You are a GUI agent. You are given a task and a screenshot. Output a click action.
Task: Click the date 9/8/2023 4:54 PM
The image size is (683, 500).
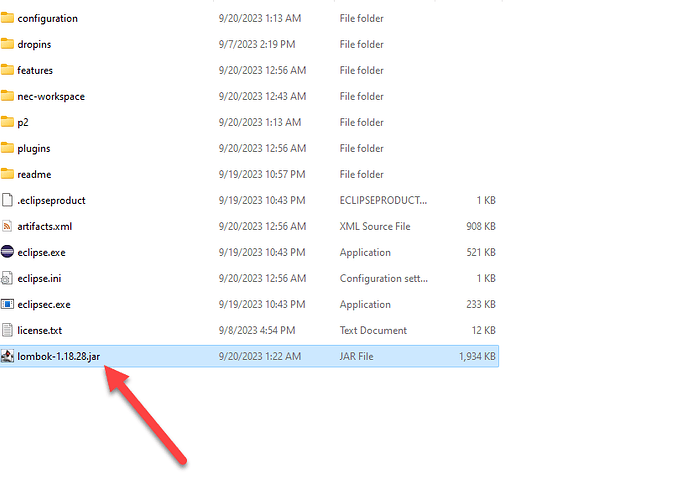coord(257,330)
